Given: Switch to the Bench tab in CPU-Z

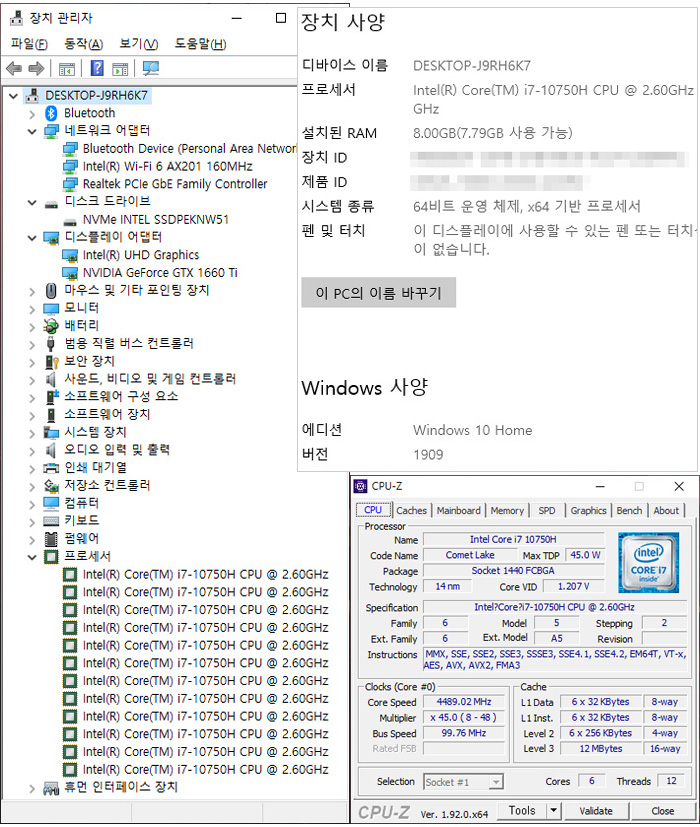Looking at the screenshot, I should coord(629,511).
